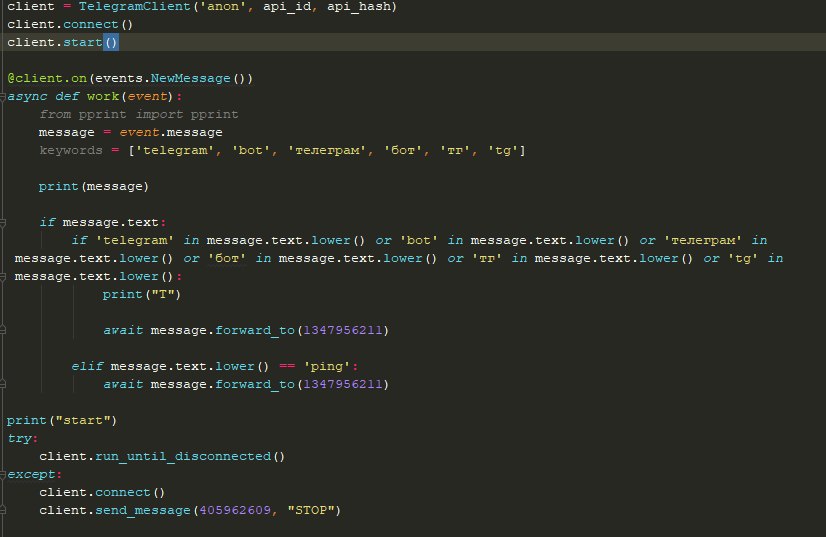The image size is (826, 537).
Task: Click the 'async' keyword
Action: [x=27, y=96]
